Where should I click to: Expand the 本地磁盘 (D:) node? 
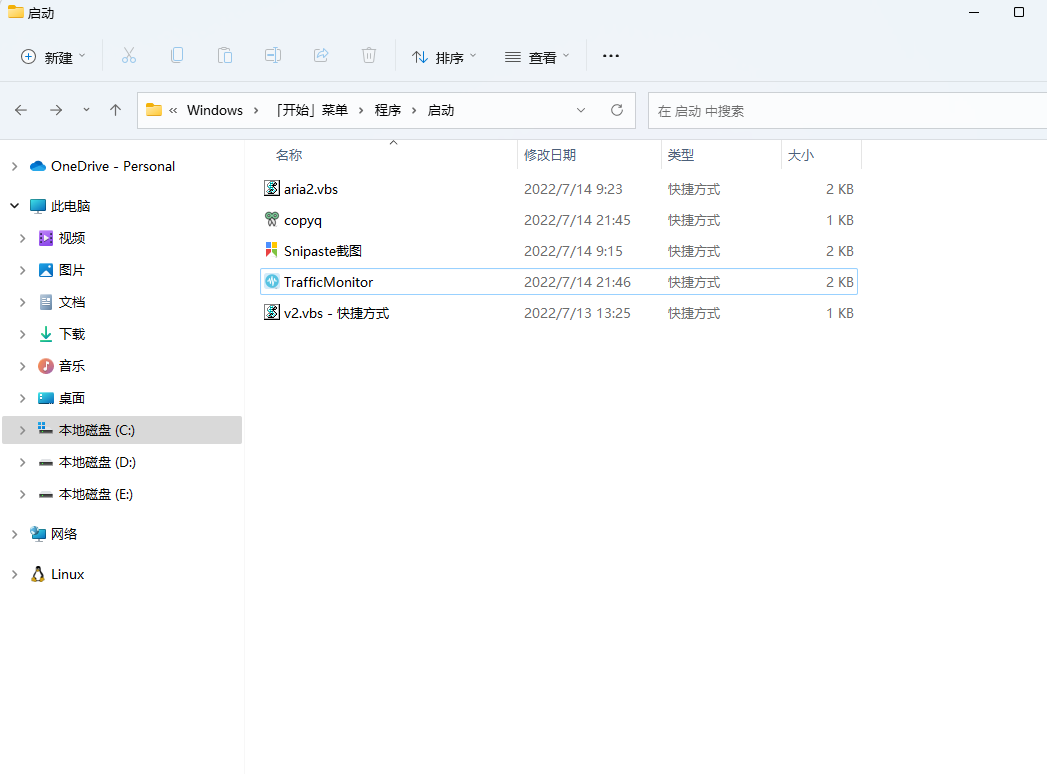click(x=22, y=463)
